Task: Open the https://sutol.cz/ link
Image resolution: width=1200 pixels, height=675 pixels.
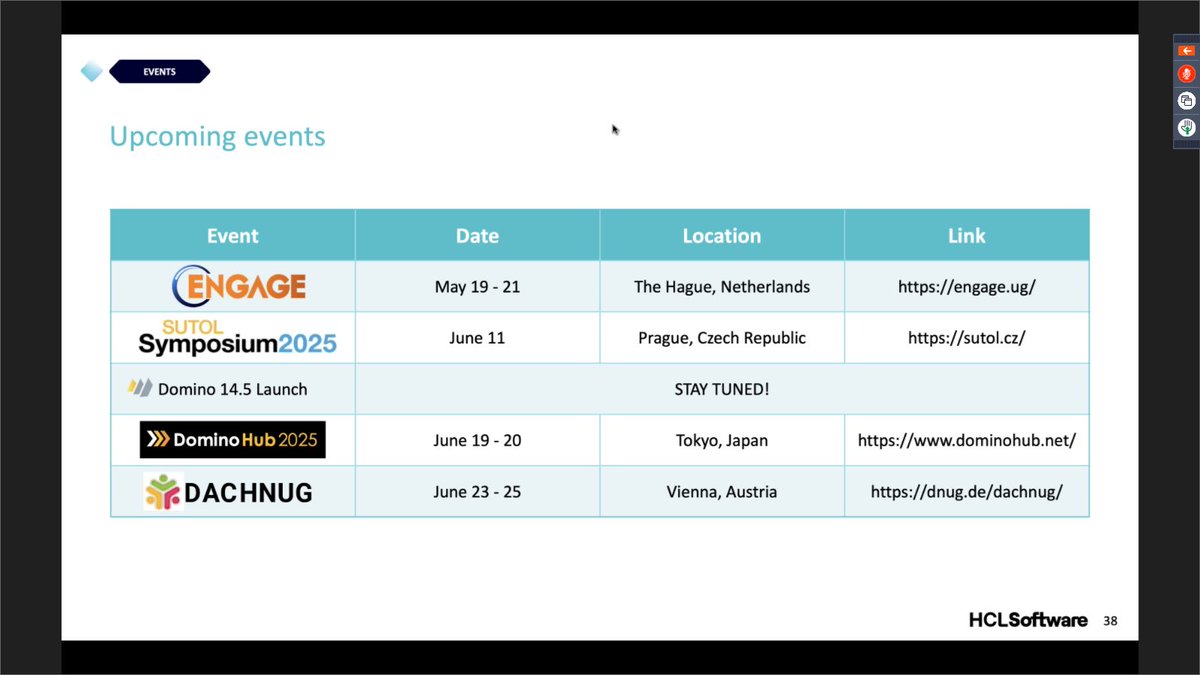Action: click(x=966, y=338)
